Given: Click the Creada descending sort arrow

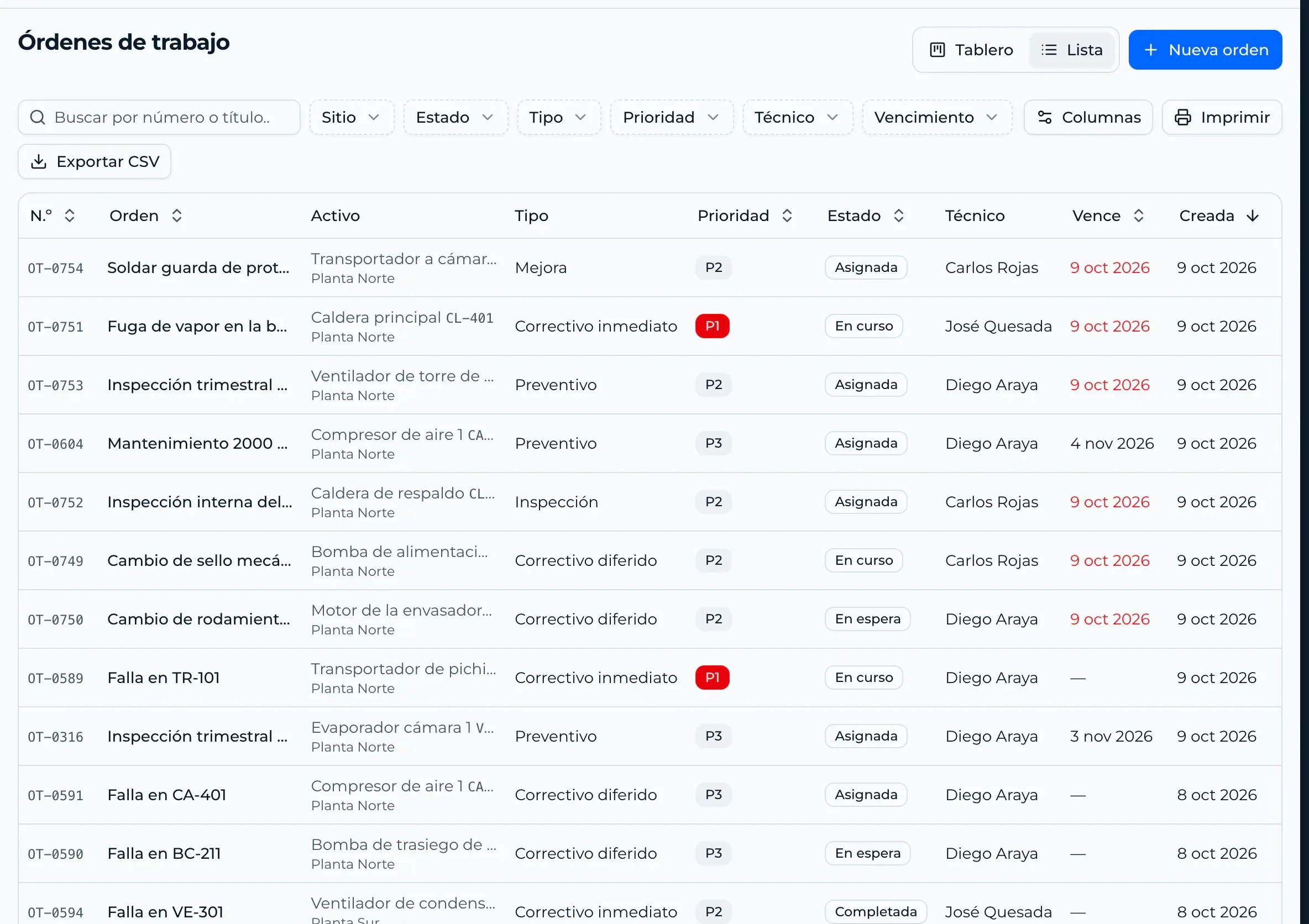Looking at the screenshot, I should point(1253,216).
